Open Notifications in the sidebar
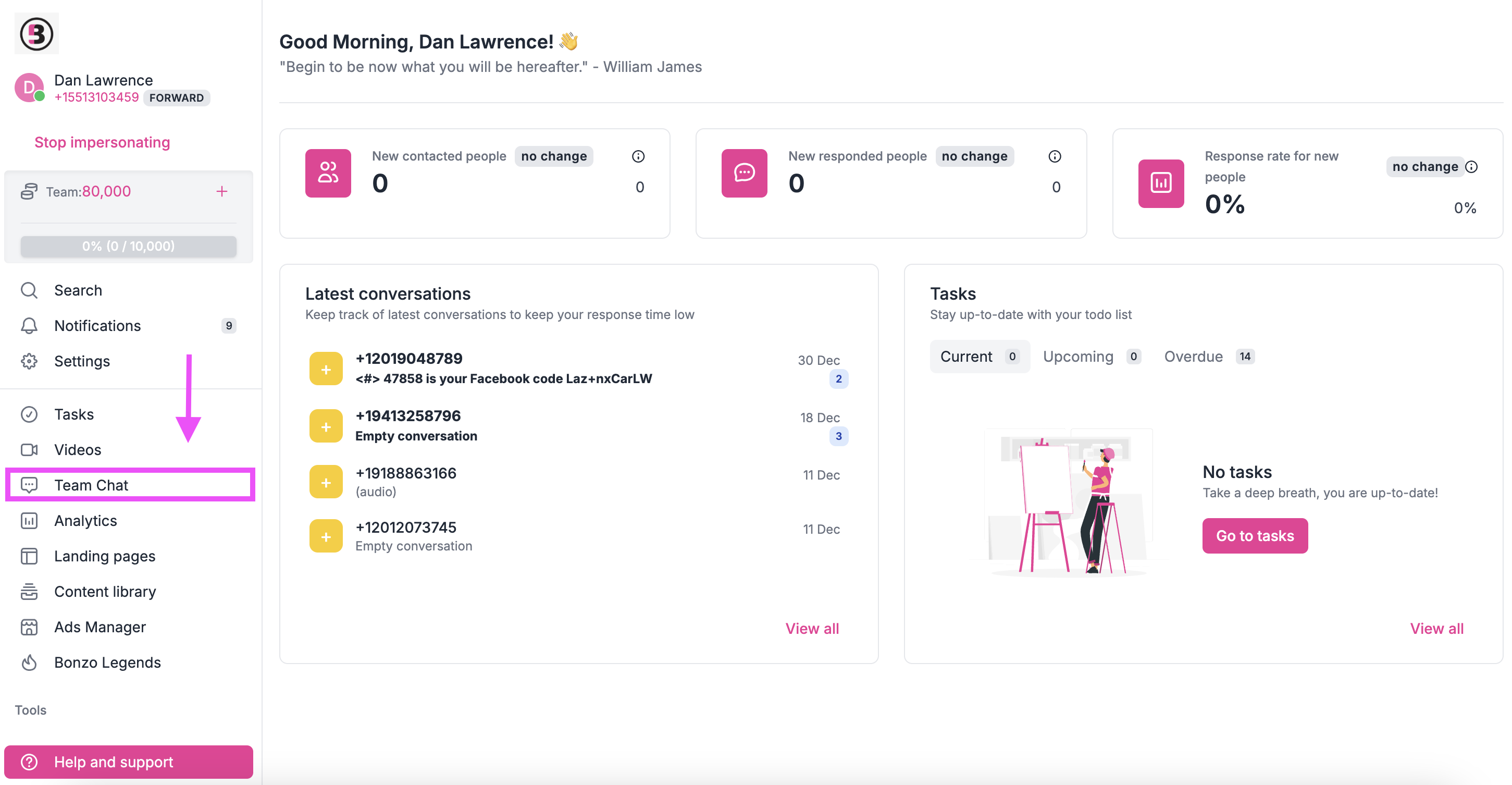This screenshot has height=785, width=1512. pos(128,325)
